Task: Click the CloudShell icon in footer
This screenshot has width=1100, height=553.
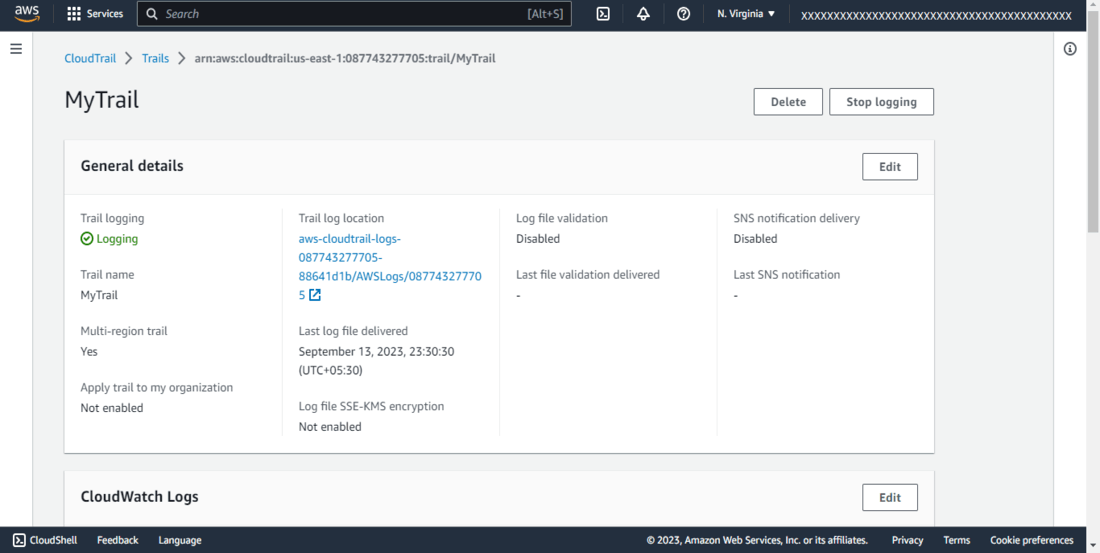Action: (x=20, y=540)
